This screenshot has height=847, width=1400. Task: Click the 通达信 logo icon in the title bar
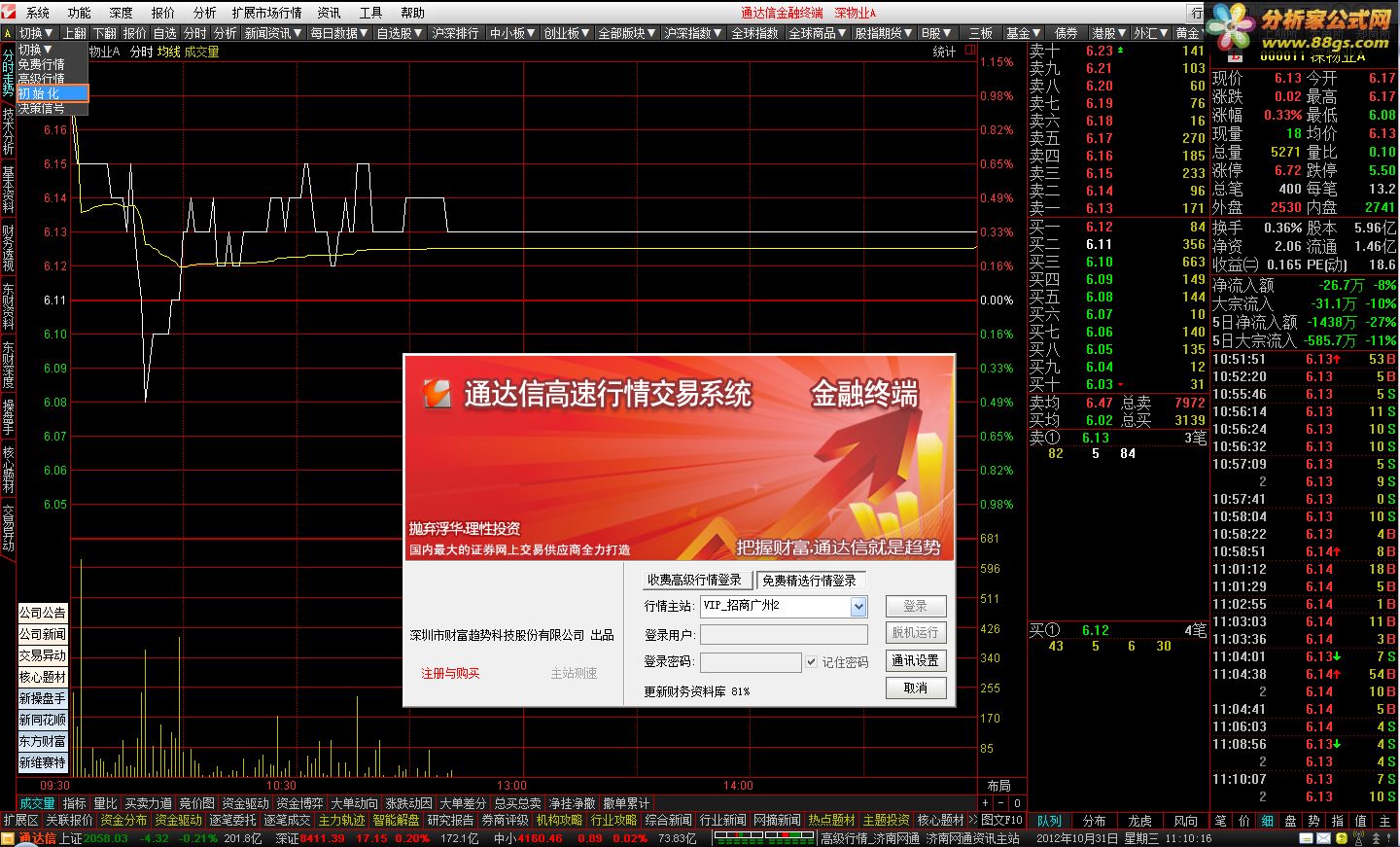tap(8, 12)
